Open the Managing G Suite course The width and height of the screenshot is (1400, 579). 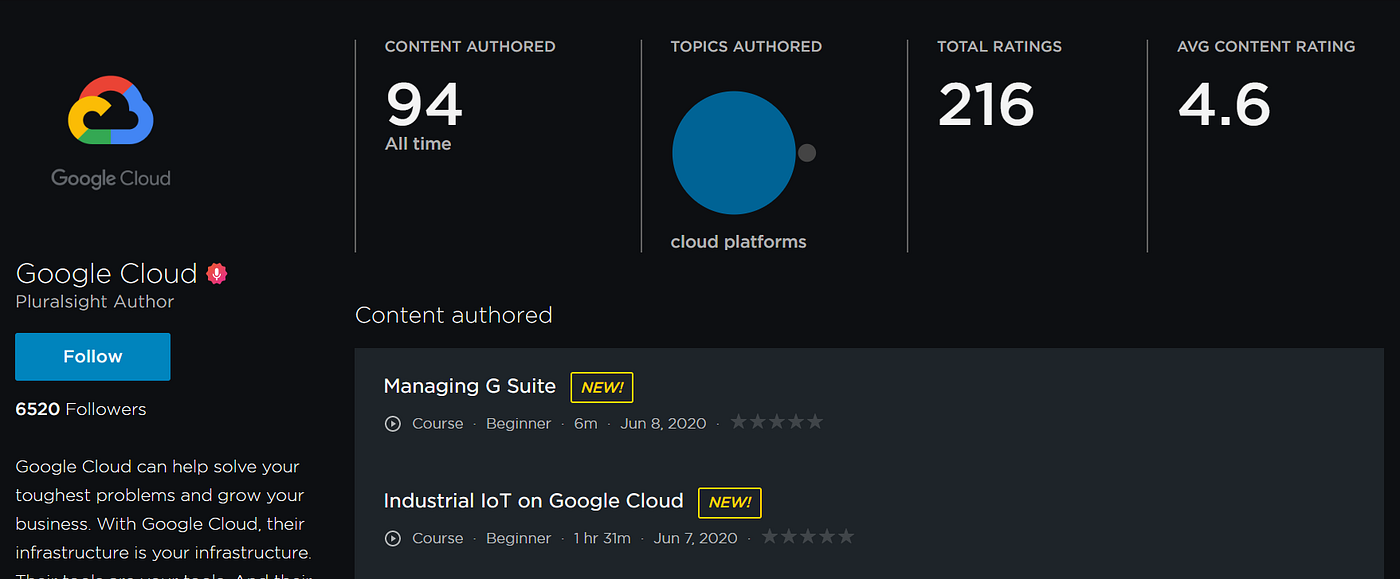coord(469,386)
